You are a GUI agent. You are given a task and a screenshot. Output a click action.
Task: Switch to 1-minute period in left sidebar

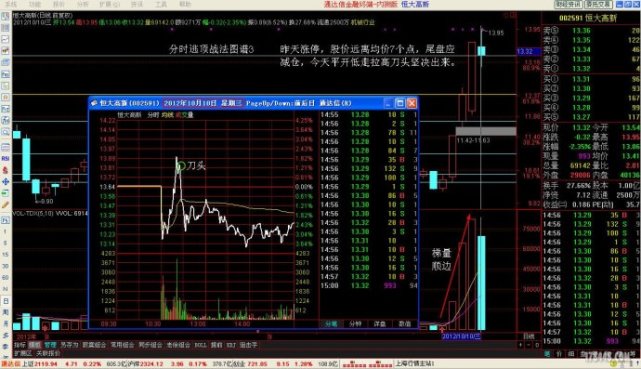[5, 231]
